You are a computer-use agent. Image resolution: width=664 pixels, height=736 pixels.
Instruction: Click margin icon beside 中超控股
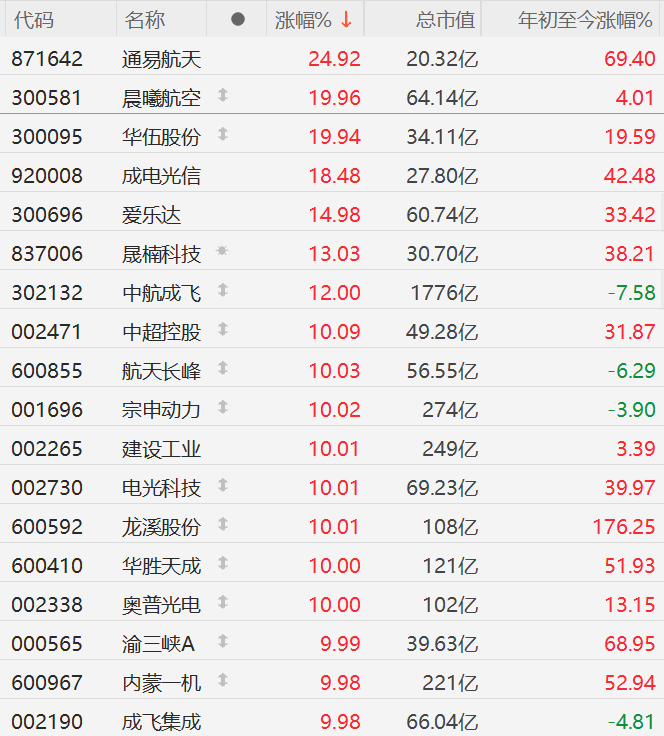[x=223, y=330]
